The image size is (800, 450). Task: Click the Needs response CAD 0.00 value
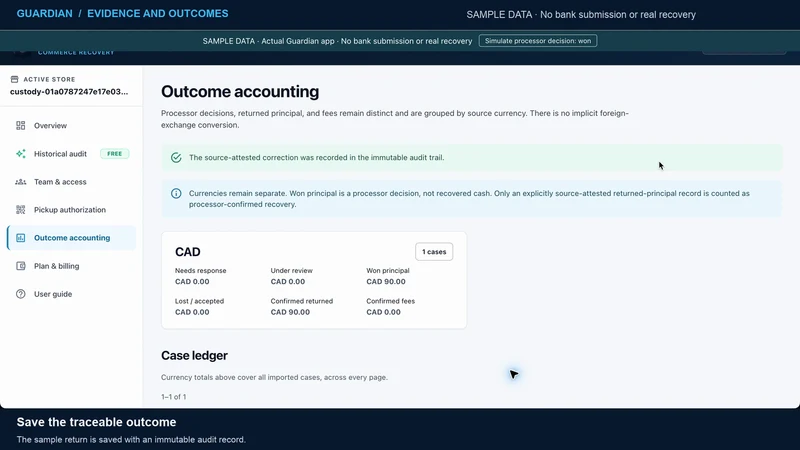click(192, 282)
